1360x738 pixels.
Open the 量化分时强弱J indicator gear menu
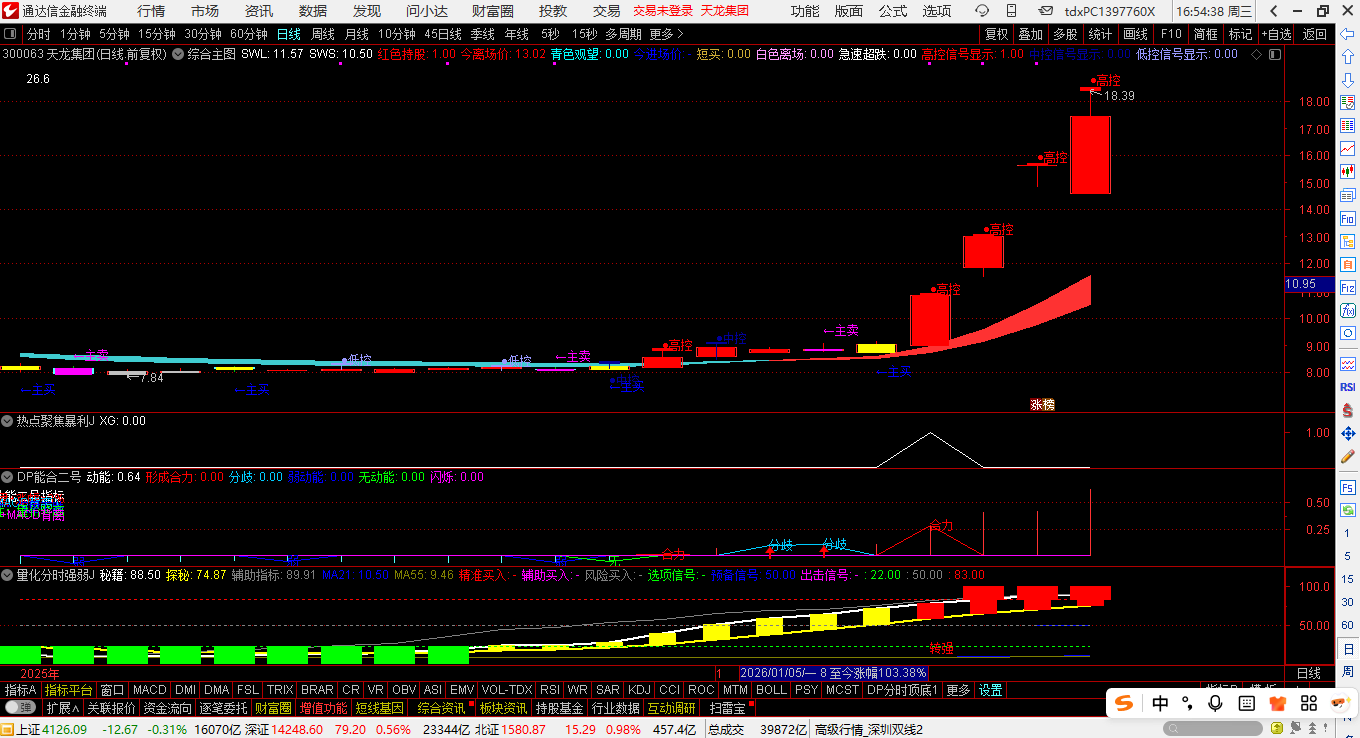click(8, 575)
